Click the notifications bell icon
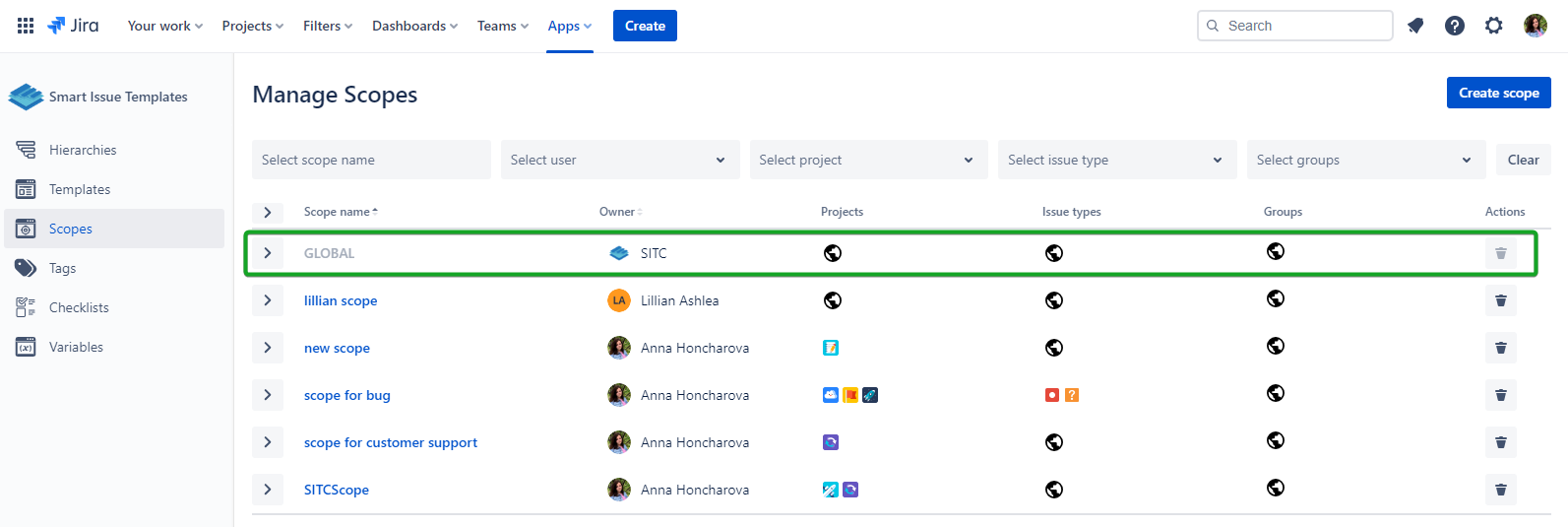 1415,26
